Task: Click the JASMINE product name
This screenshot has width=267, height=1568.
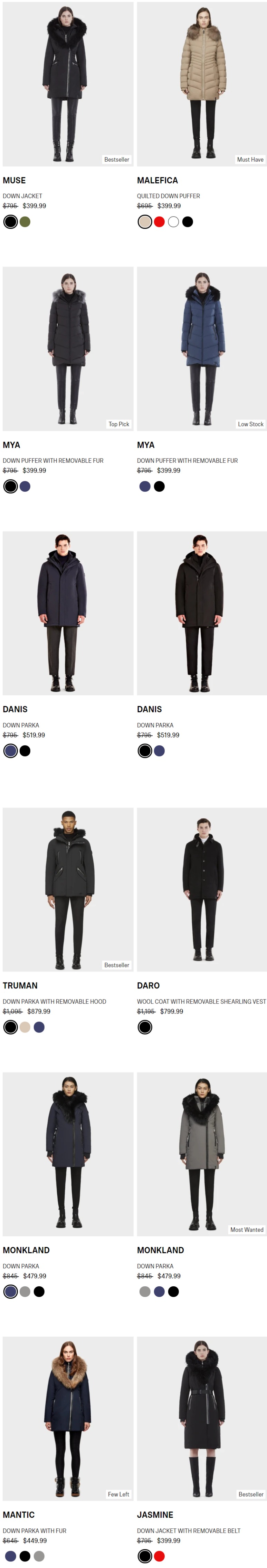Action: (155, 1515)
